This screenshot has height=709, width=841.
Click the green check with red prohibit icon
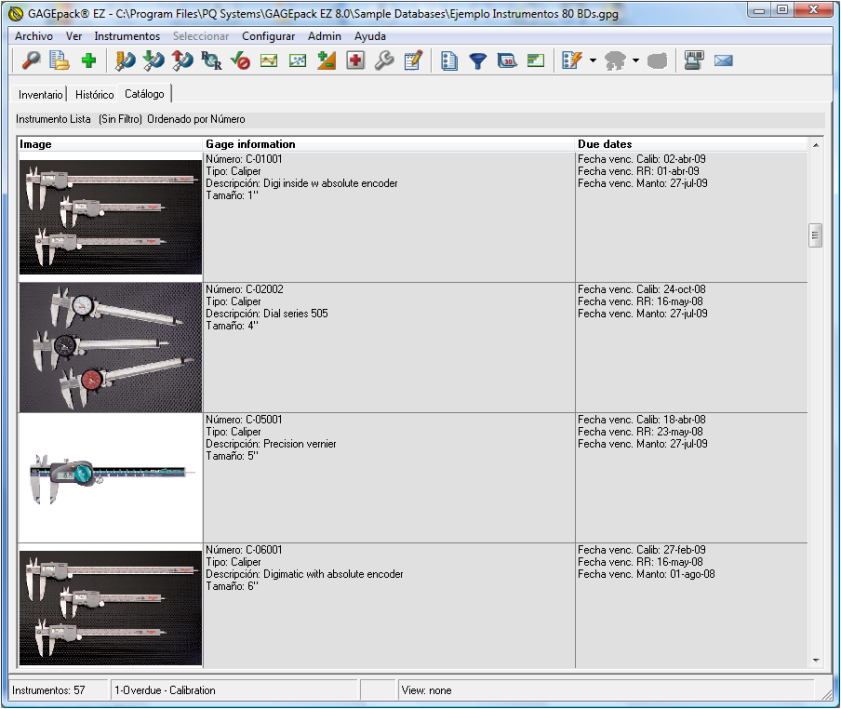(240, 60)
